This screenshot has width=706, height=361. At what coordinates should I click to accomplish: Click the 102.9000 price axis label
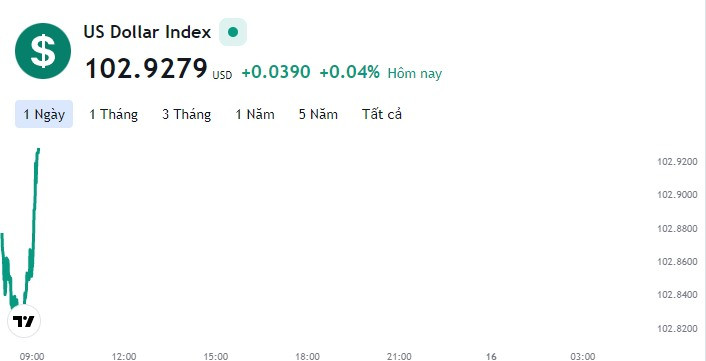(678, 194)
